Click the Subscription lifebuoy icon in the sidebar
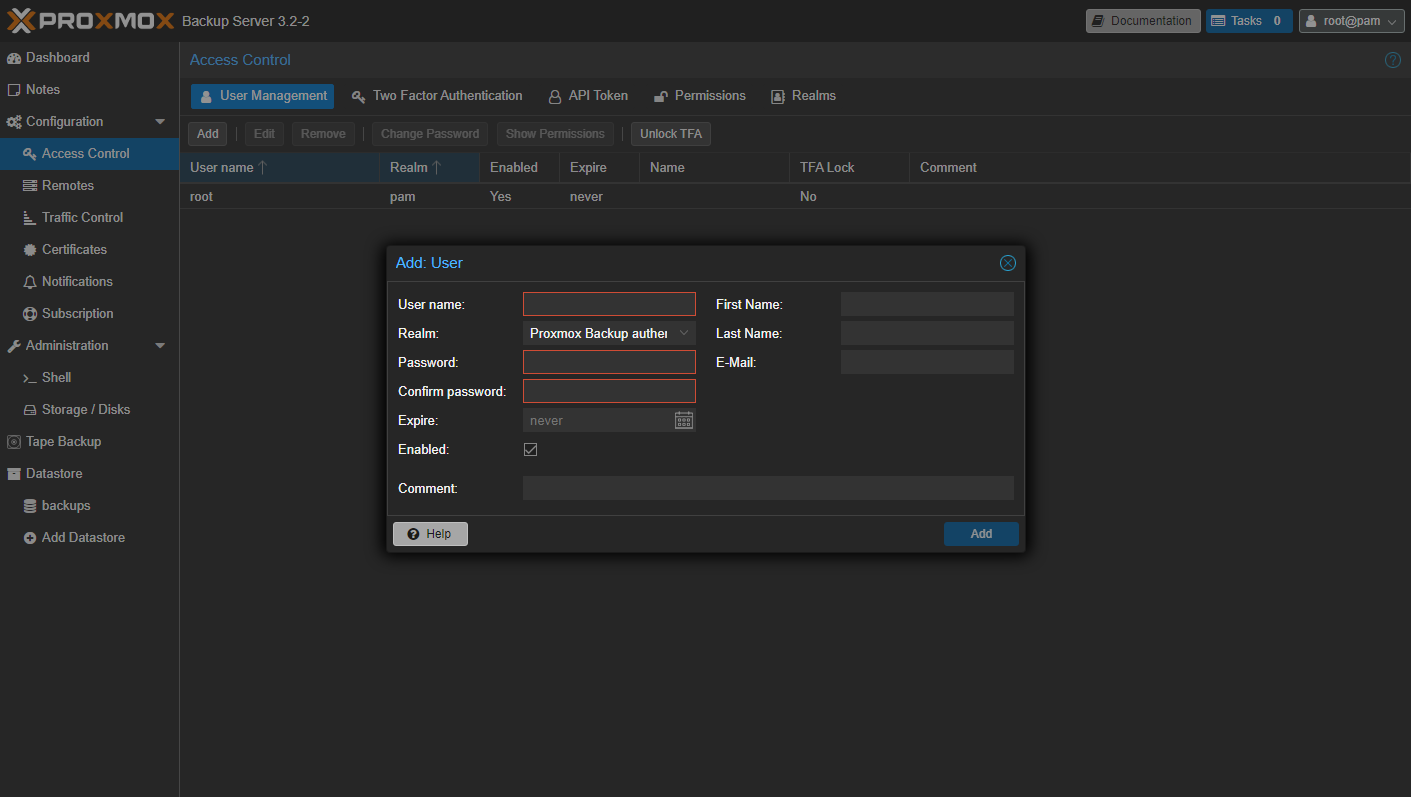 click(x=30, y=314)
